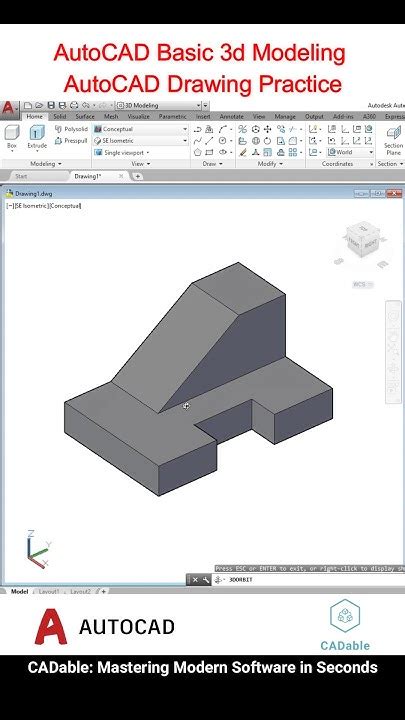This screenshot has width=405, height=720.
Task: Click the command line input showing 3DORBIT
Action: pos(312,580)
